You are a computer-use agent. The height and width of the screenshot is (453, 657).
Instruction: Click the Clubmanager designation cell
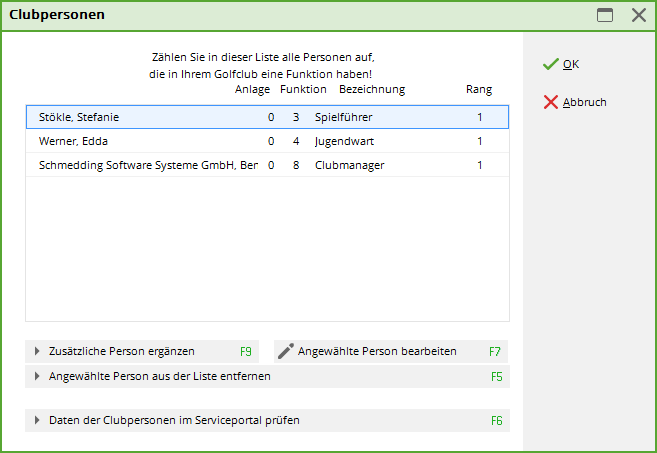point(349,165)
